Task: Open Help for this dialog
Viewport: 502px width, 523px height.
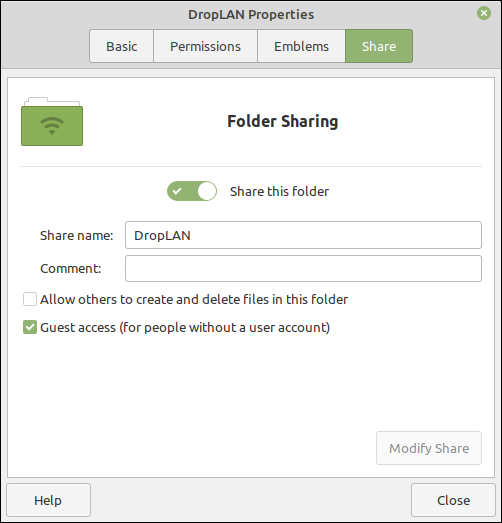Action: tap(48, 500)
